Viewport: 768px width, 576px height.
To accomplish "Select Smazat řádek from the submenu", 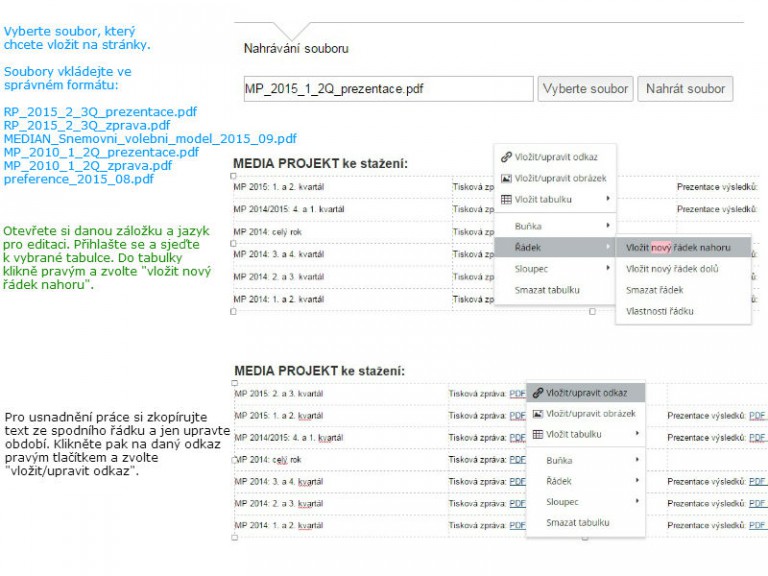I will [x=655, y=289].
